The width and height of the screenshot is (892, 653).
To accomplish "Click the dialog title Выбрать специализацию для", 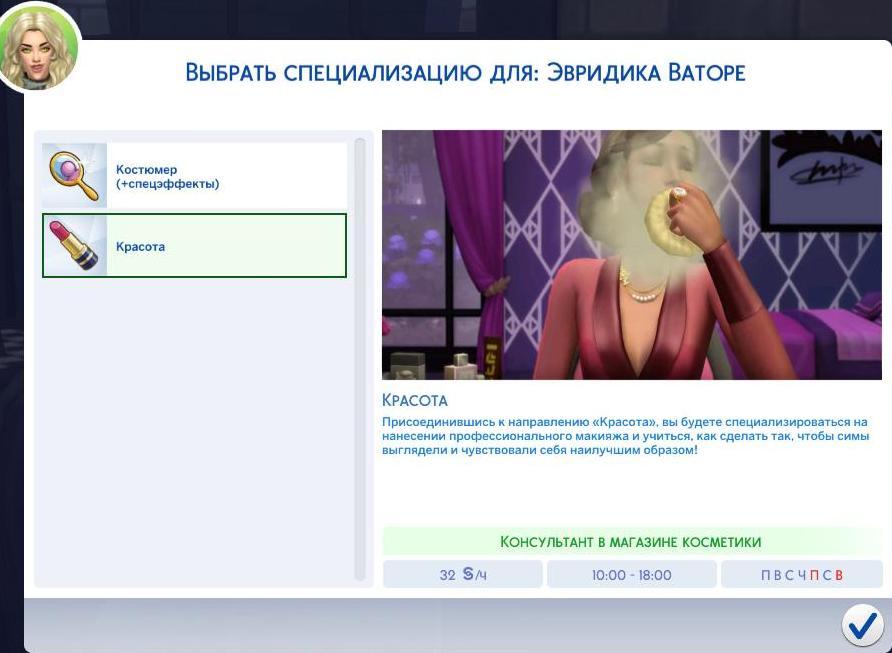I will [x=465, y=73].
